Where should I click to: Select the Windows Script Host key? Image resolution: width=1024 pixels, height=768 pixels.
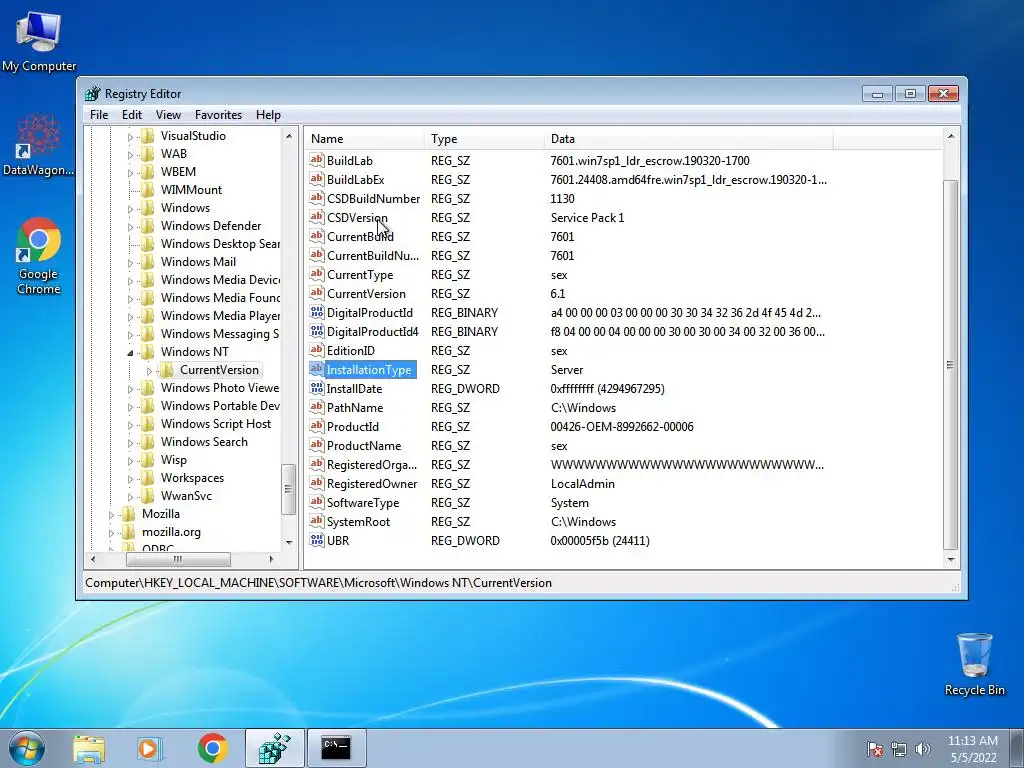pyautogui.click(x=216, y=423)
